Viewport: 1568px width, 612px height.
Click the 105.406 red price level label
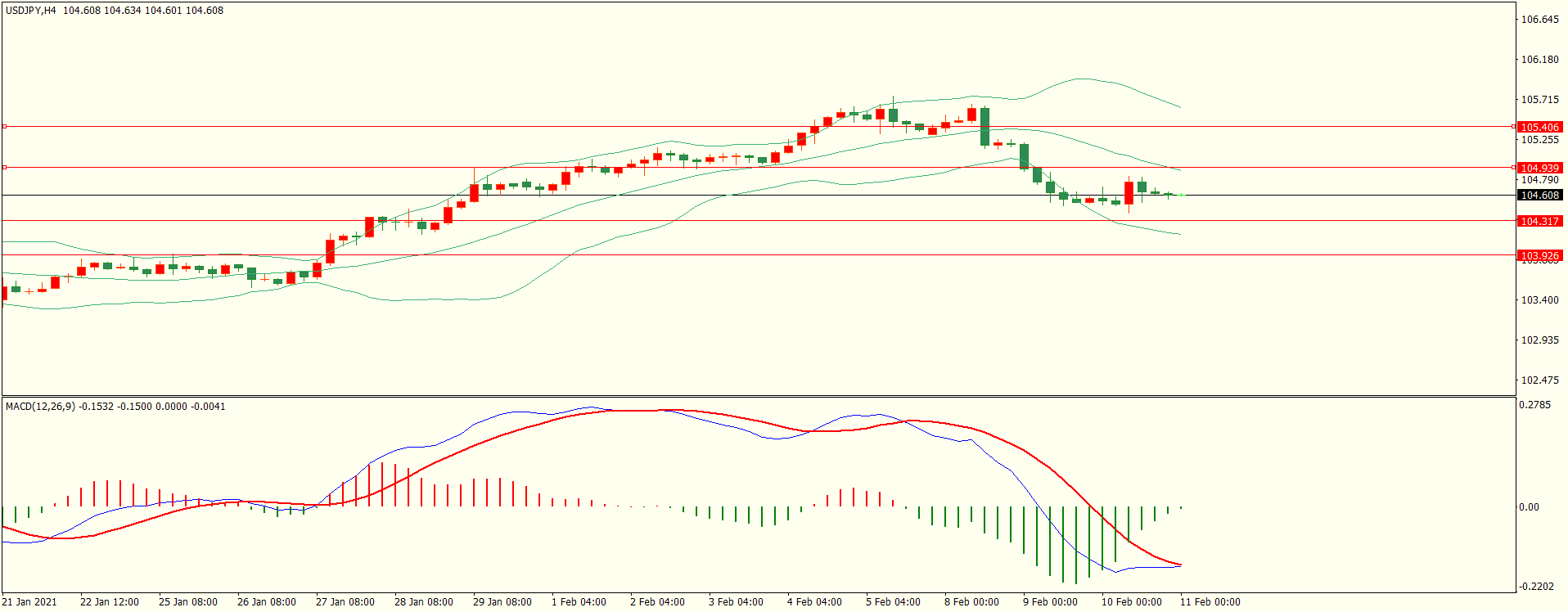[x=1539, y=127]
